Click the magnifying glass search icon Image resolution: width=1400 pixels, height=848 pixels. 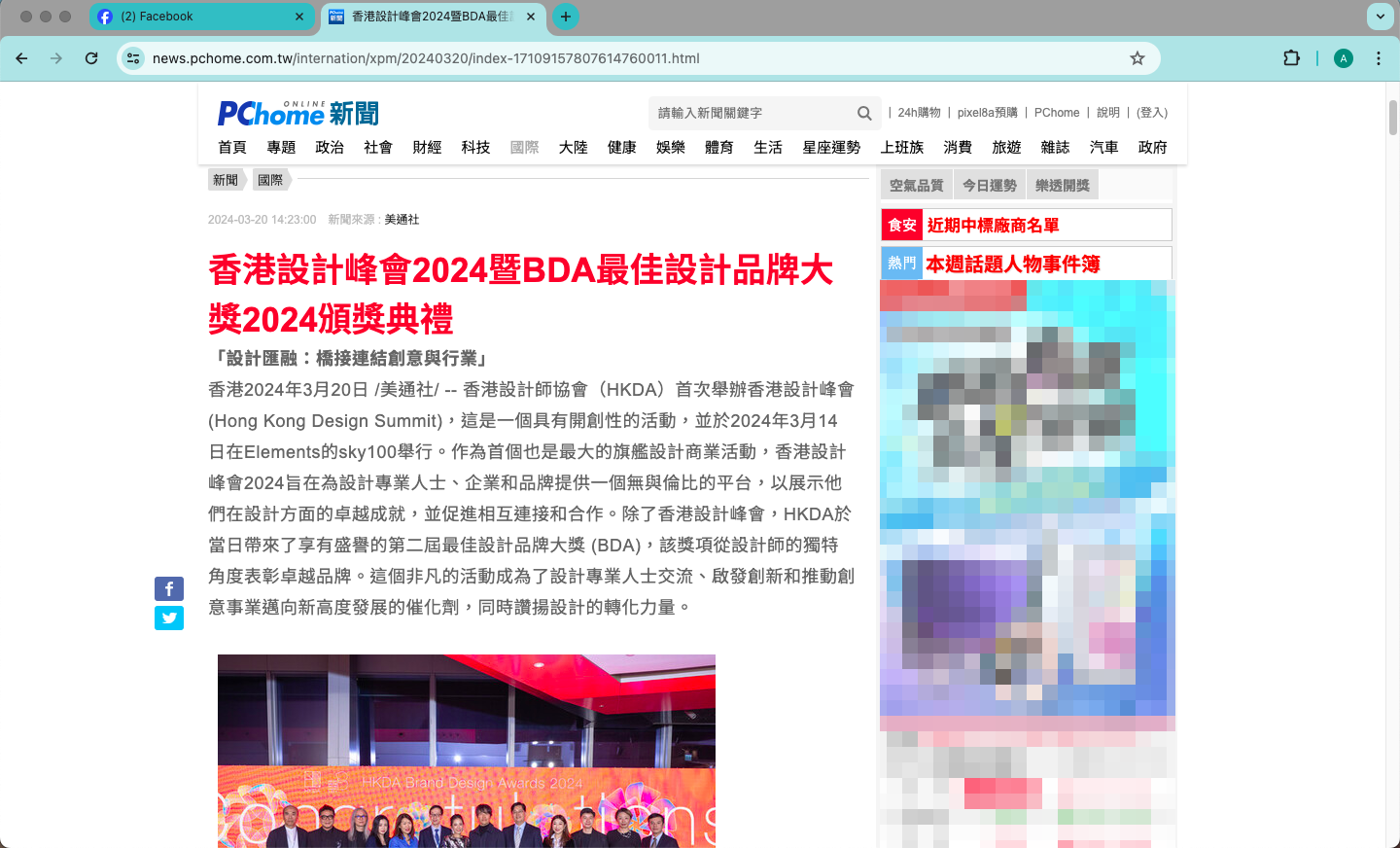click(x=863, y=113)
